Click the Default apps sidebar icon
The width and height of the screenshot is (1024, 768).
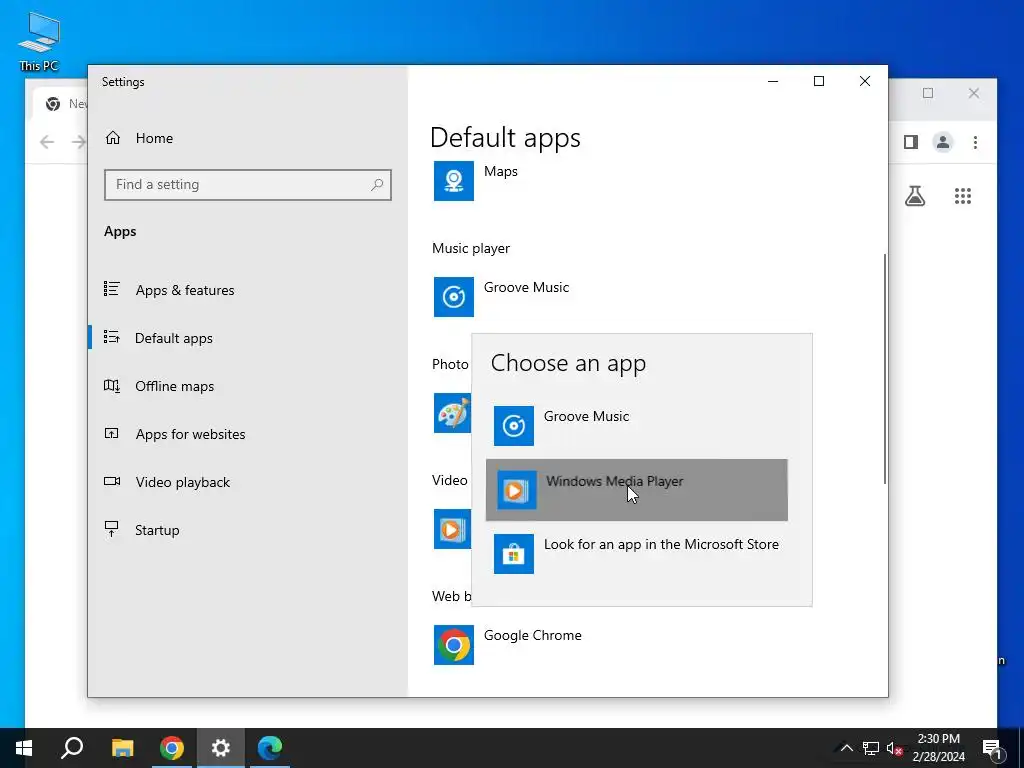coord(112,337)
